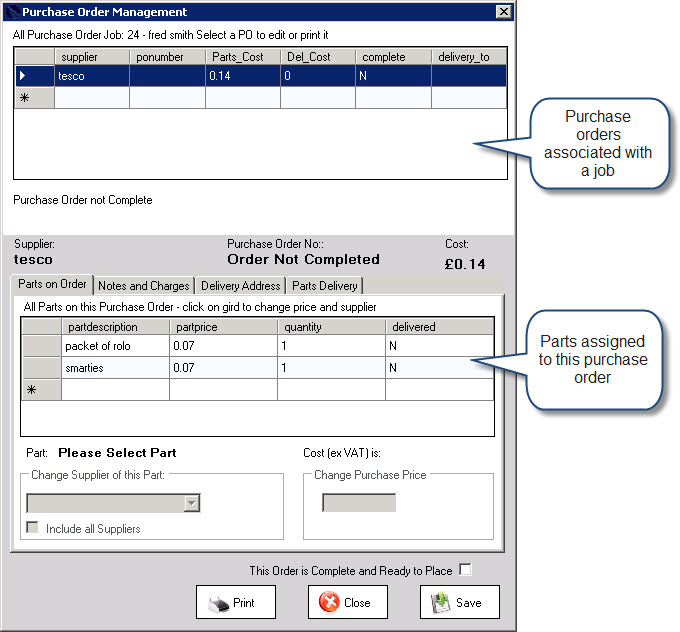Click new-row asterisk in parts grid
Screen dimensions: 680x632
coord(32,390)
